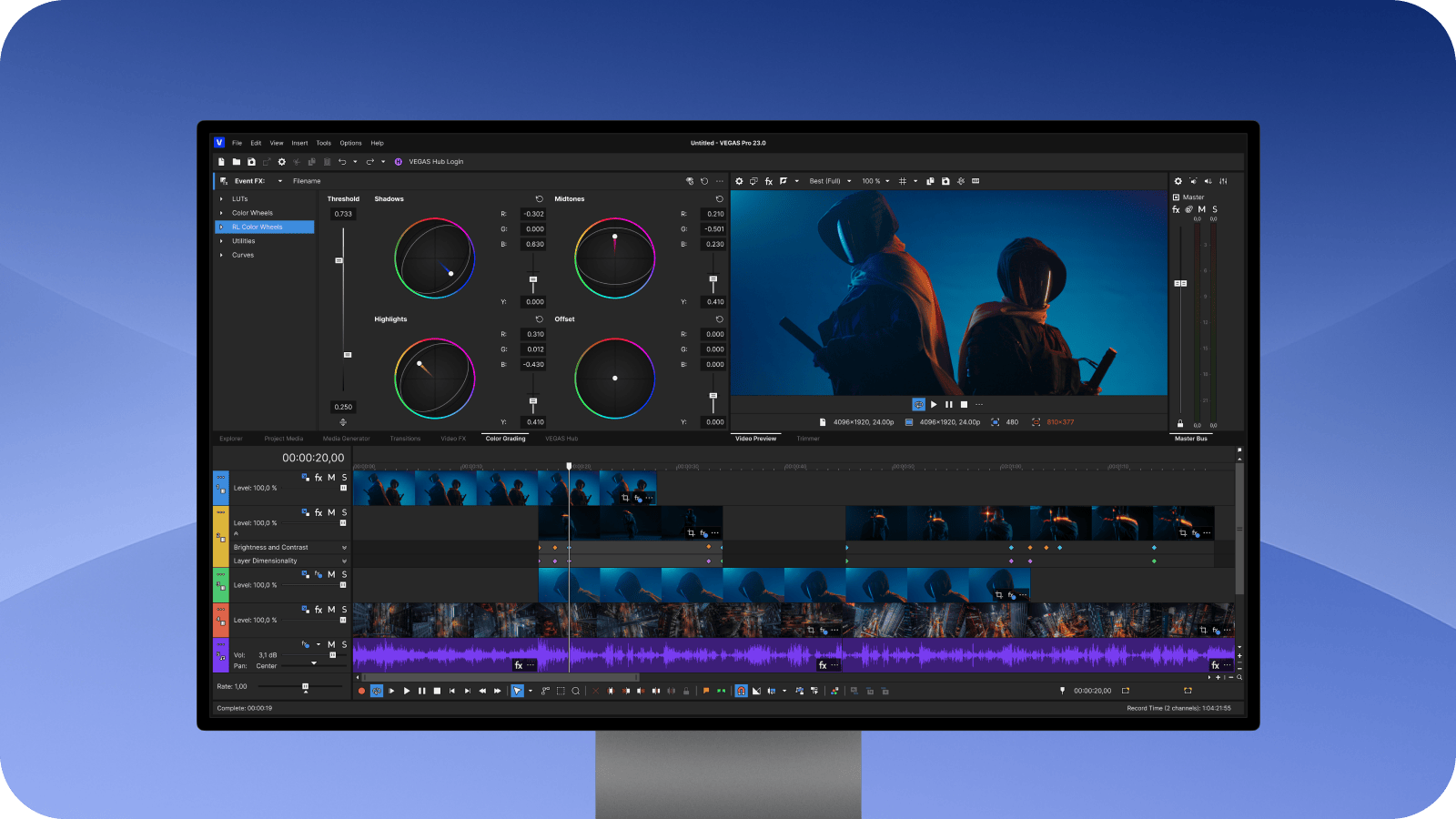Solo the blue video track 1

[x=344, y=478]
